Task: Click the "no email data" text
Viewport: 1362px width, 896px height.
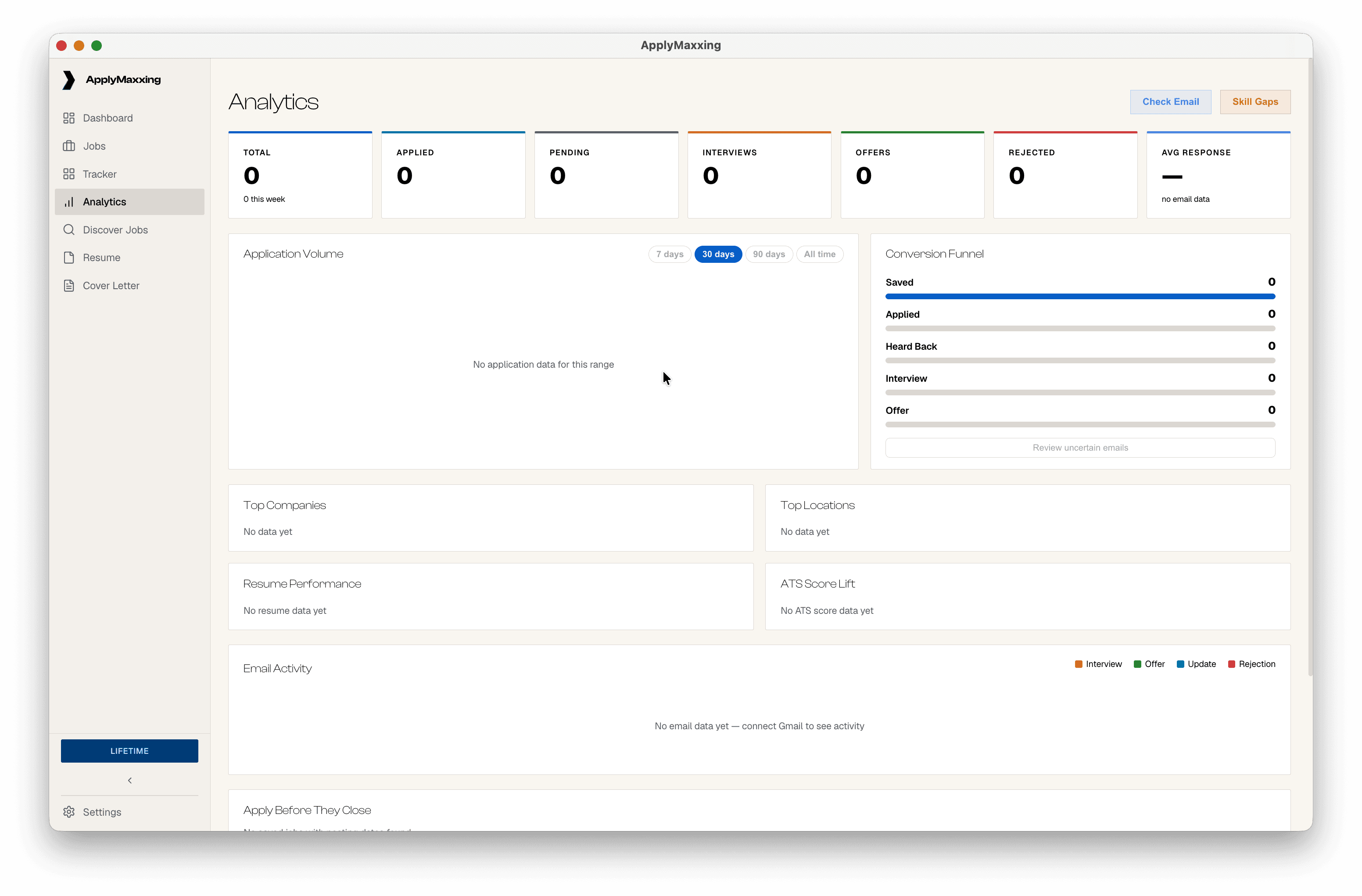Action: coord(1185,199)
